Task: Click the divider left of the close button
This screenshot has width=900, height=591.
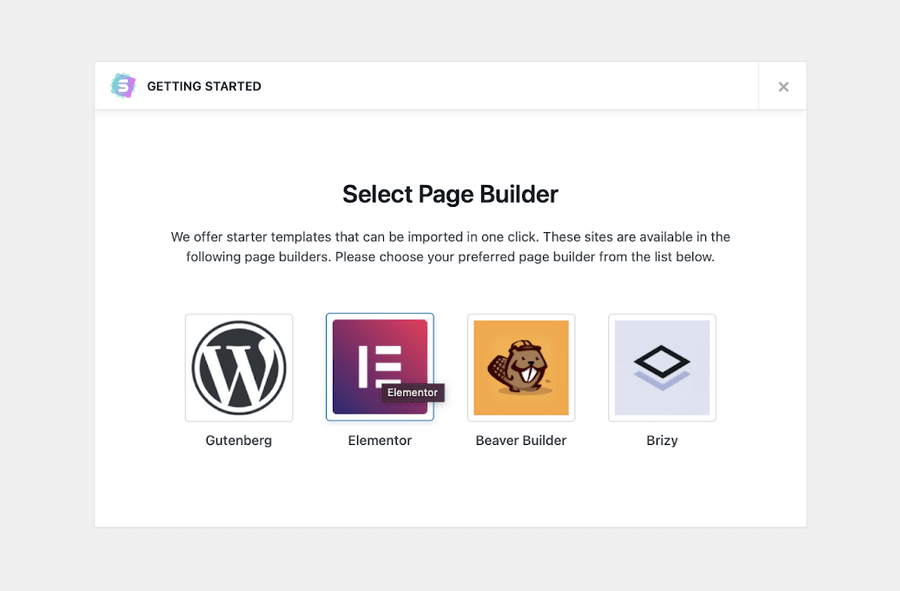Action: pos(758,86)
